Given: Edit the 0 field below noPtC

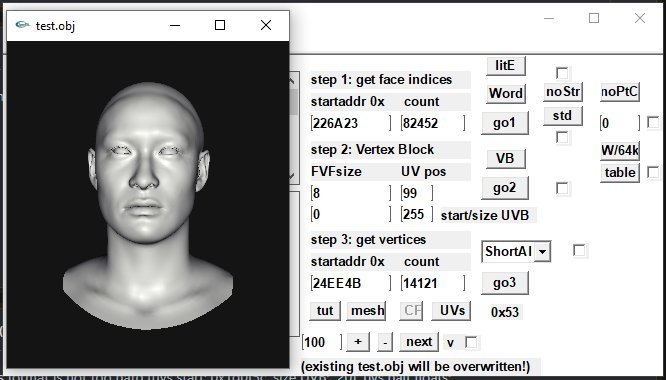Looking at the screenshot, I should (x=620, y=124).
